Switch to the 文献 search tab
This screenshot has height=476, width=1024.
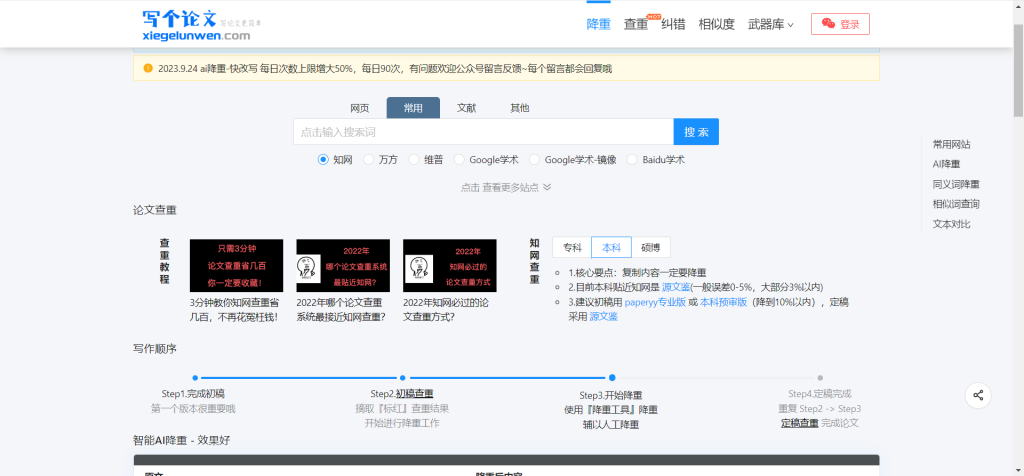point(466,108)
